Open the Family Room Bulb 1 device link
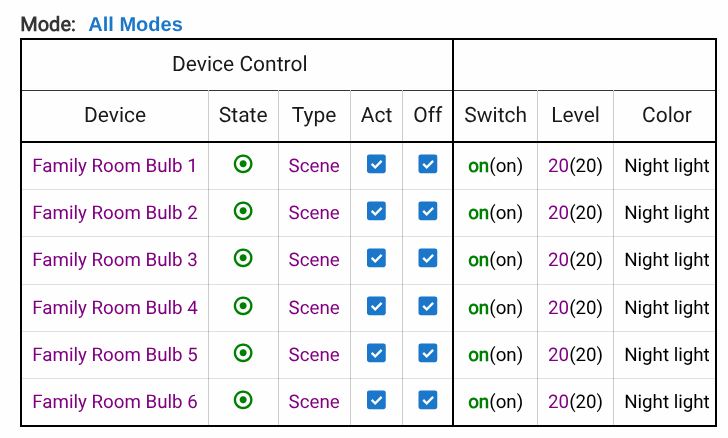The width and height of the screenshot is (728, 438). pos(114,165)
